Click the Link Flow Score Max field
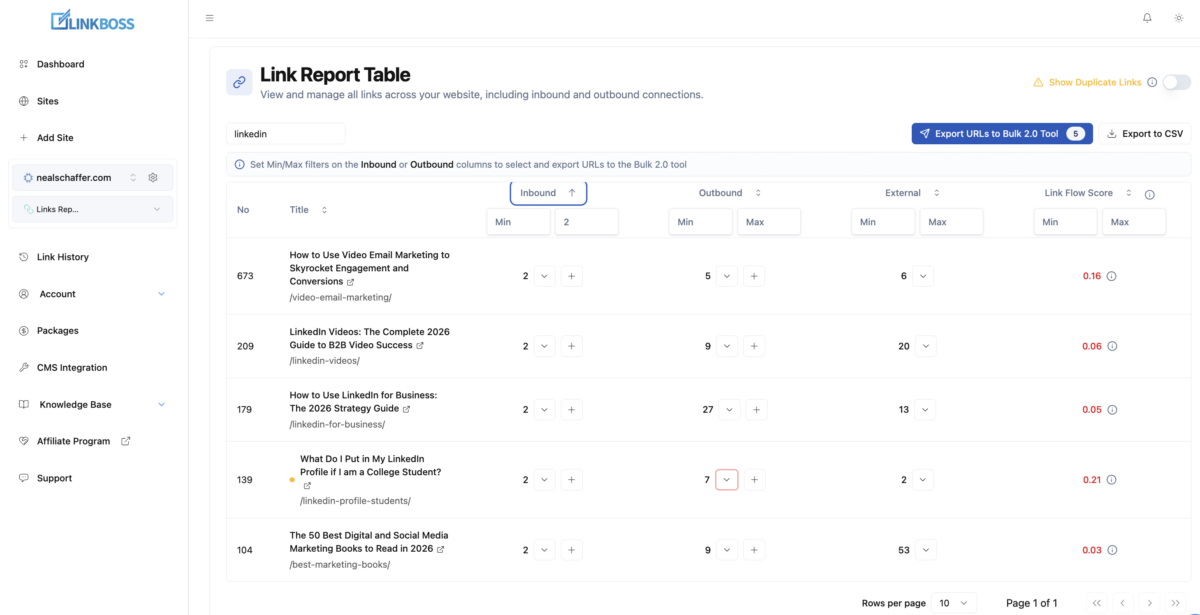 1134,222
